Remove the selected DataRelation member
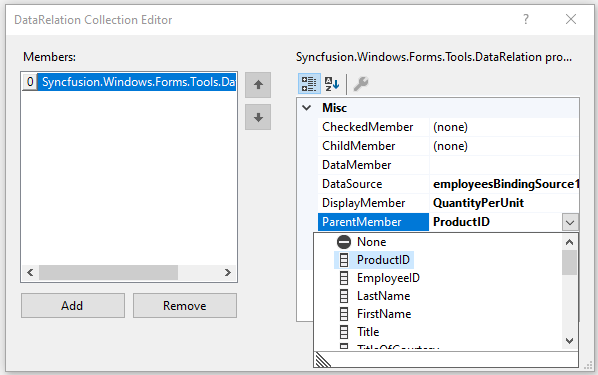 185,306
